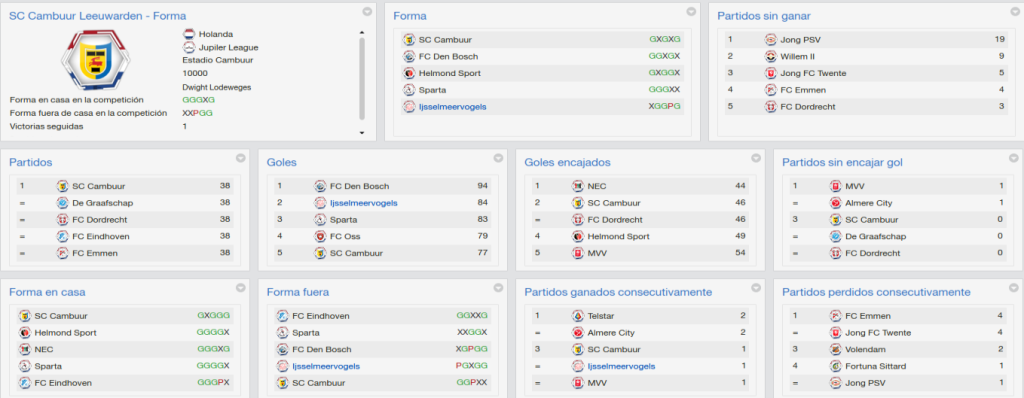Click Jong PSV crest in Partidos sin ganar

[771, 39]
